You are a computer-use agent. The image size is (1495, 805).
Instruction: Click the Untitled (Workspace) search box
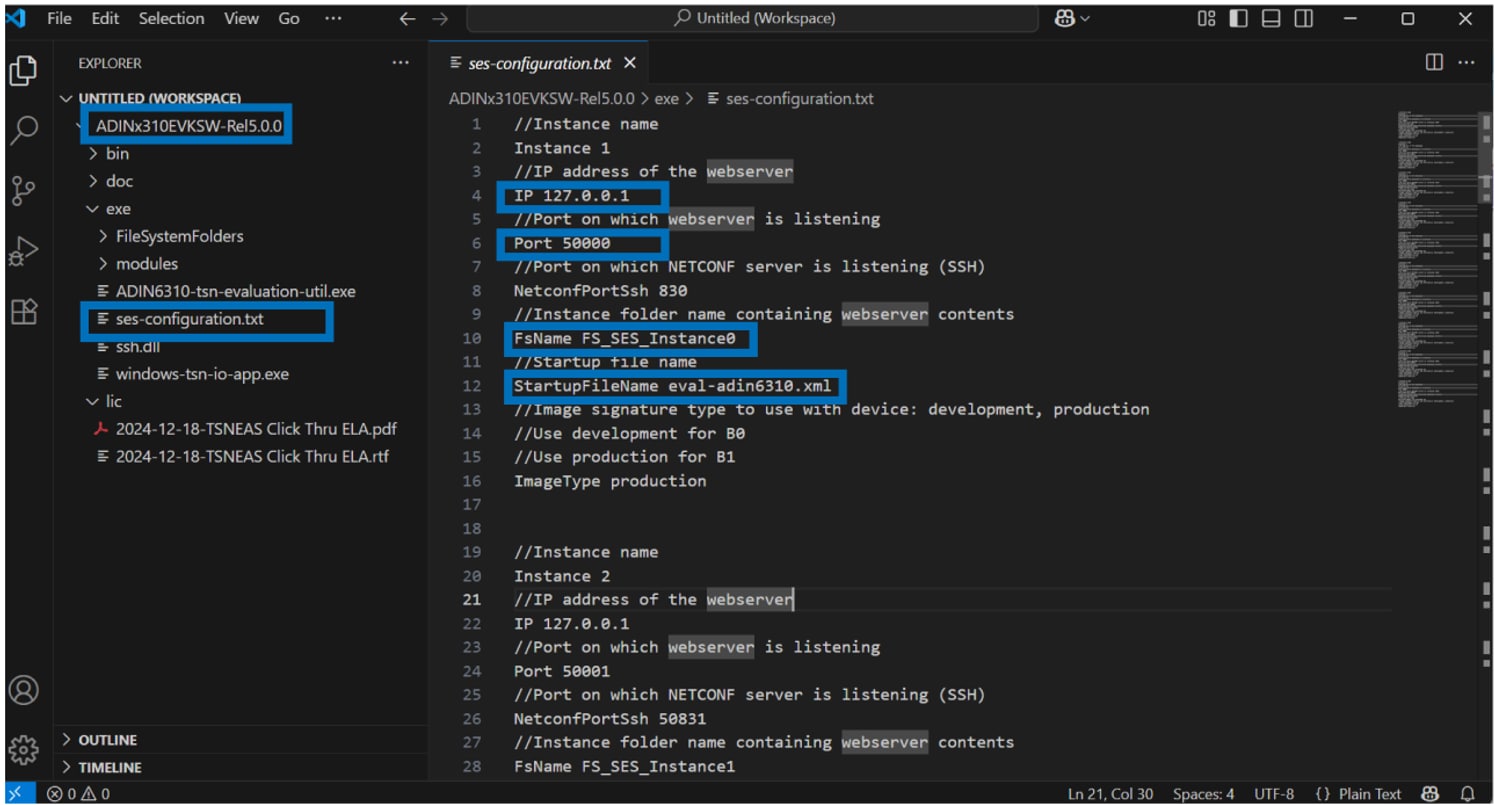pos(754,18)
